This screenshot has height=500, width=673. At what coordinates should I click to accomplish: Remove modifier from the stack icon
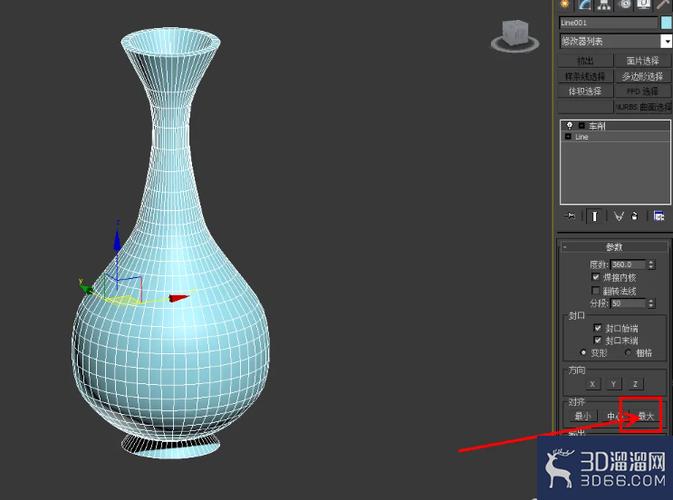pyautogui.click(x=635, y=216)
